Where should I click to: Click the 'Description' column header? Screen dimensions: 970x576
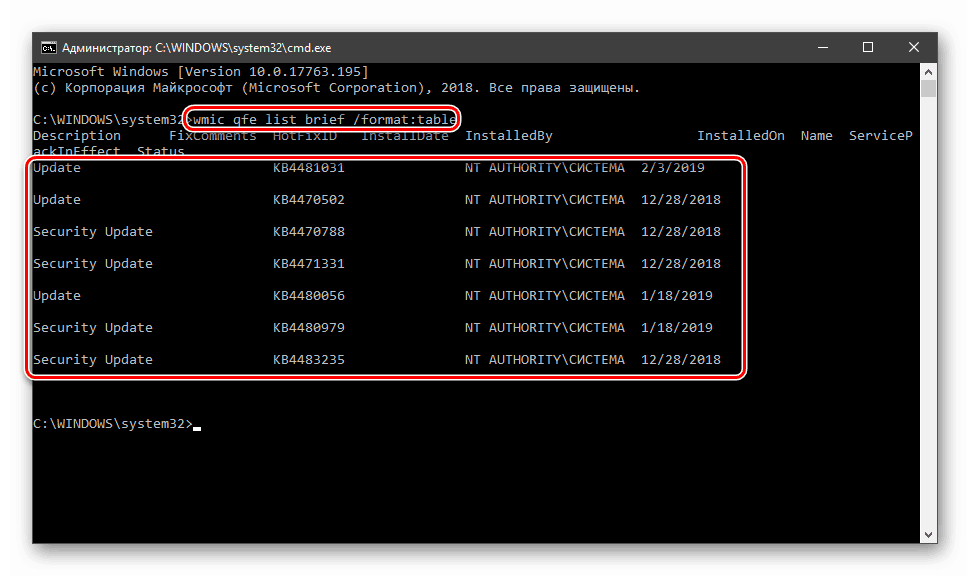[77, 136]
